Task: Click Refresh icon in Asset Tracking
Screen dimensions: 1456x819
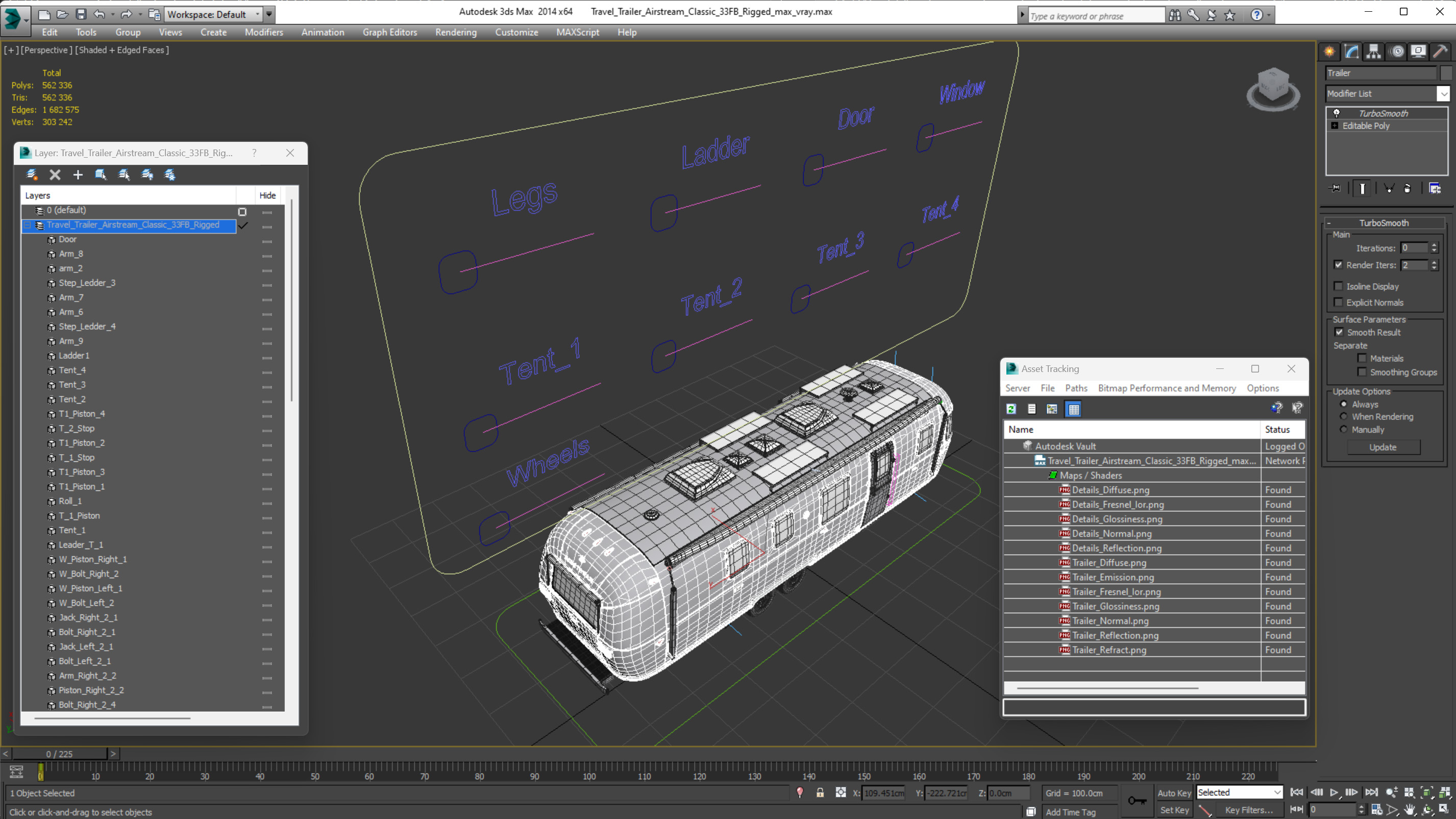Action: tap(1011, 409)
